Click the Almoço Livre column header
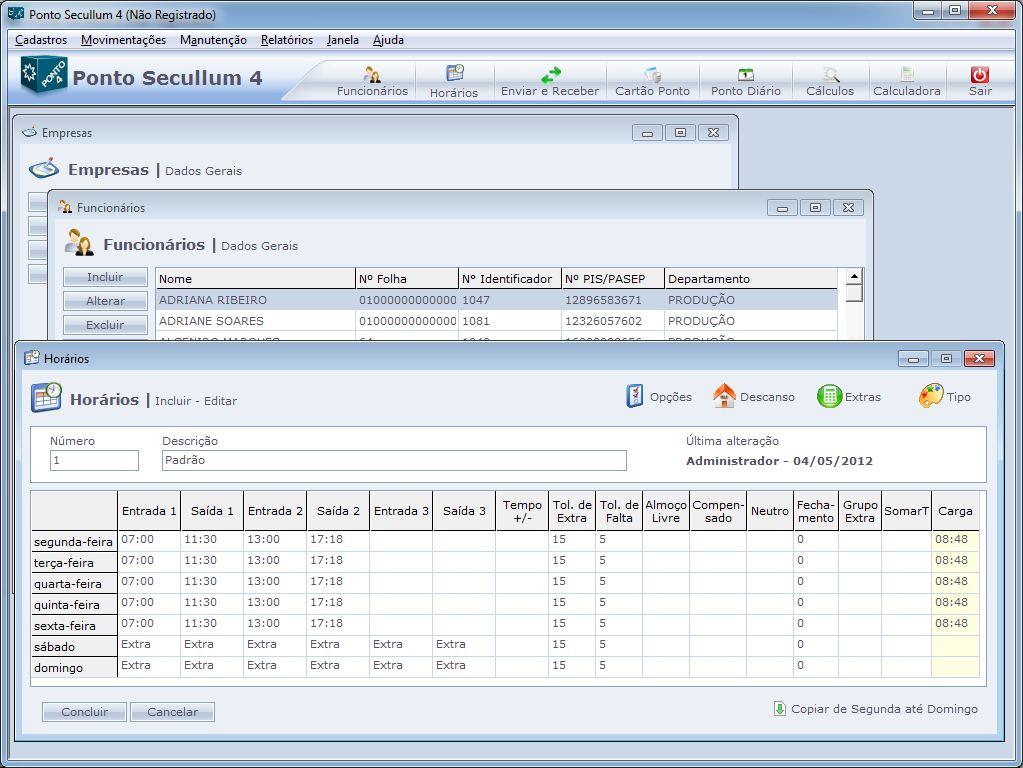 (x=665, y=511)
